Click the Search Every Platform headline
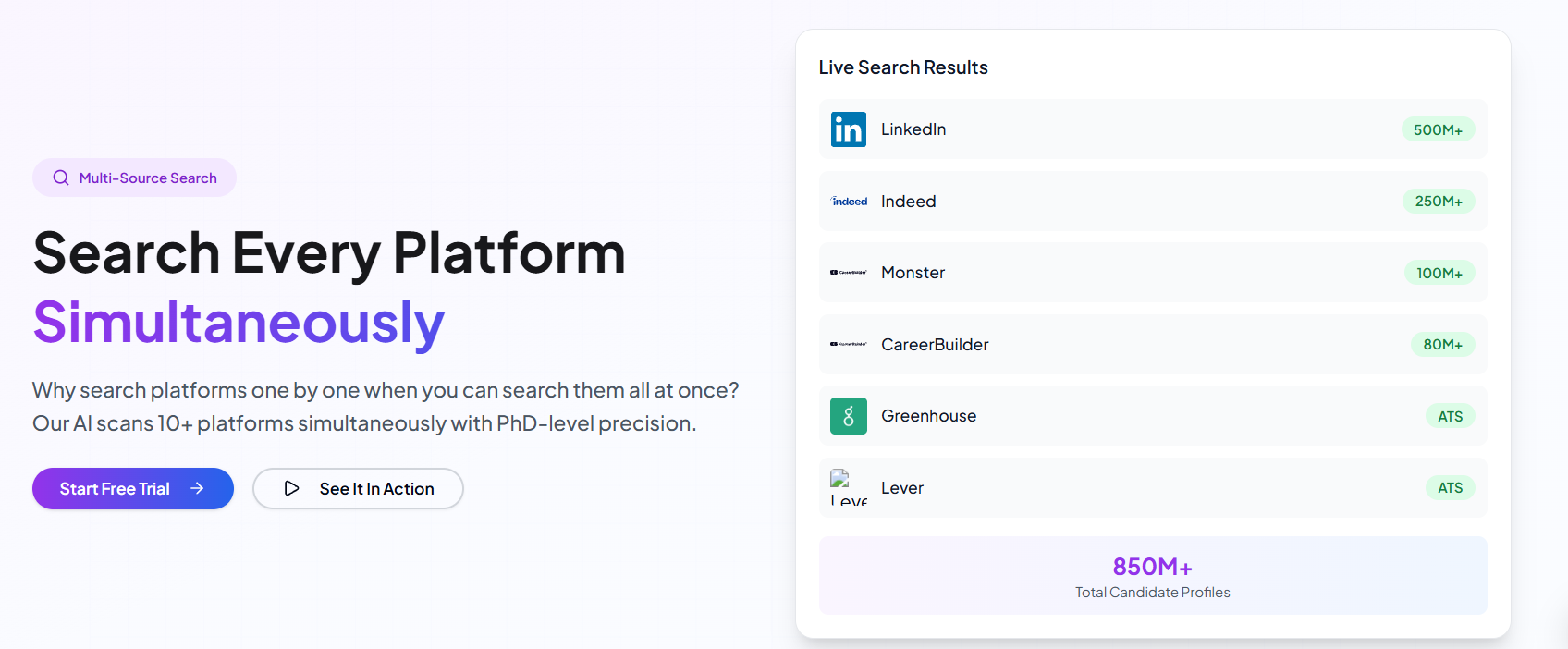Screen dimensions: 1568x649 click(x=329, y=252)
